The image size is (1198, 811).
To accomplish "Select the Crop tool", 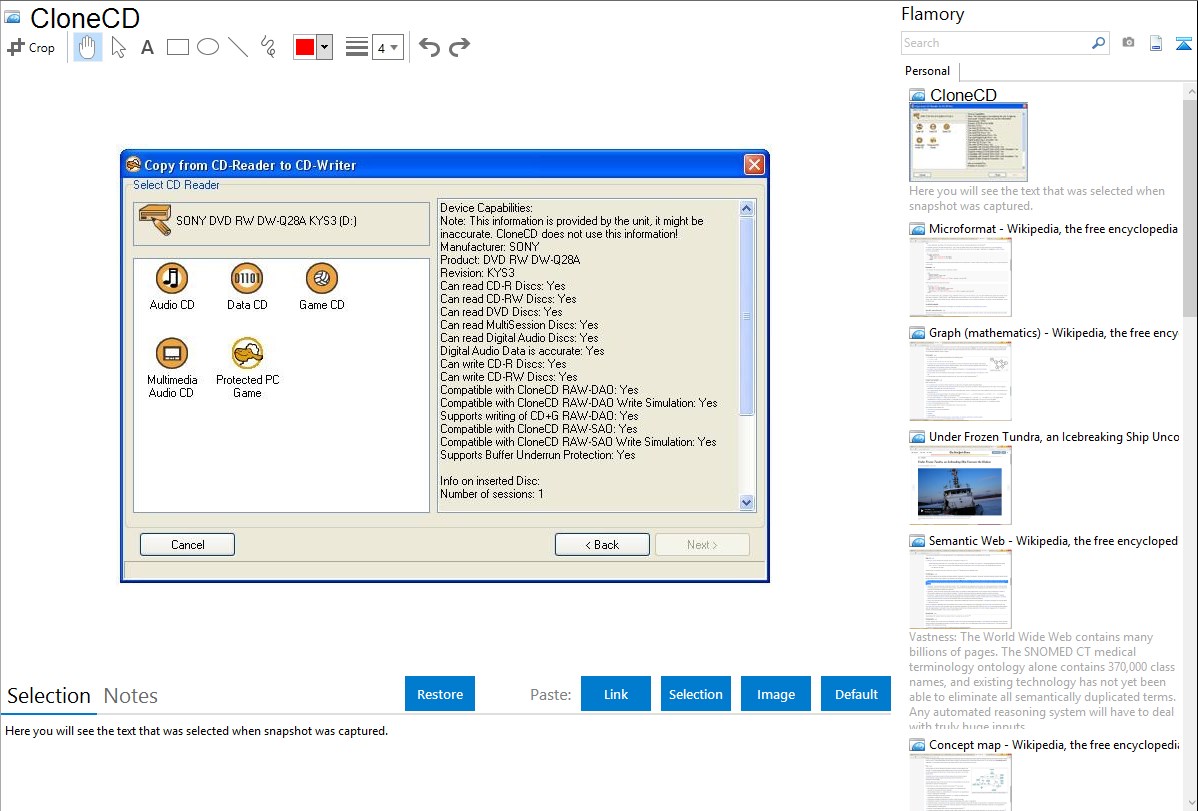I will click(31, 47).
